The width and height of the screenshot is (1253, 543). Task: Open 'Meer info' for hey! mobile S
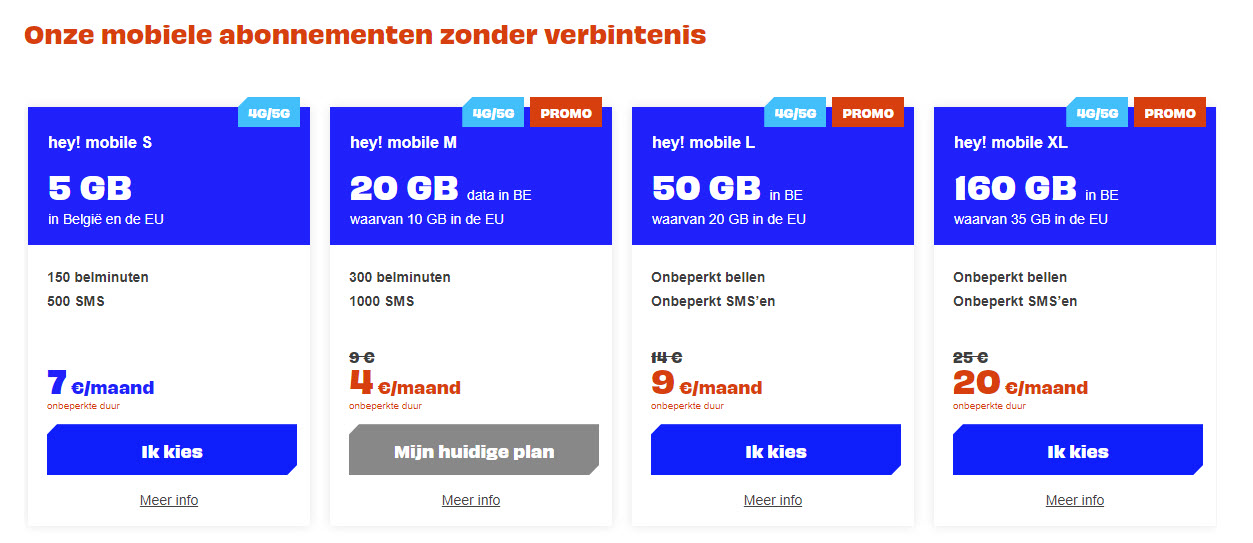[x=169, y=500]
